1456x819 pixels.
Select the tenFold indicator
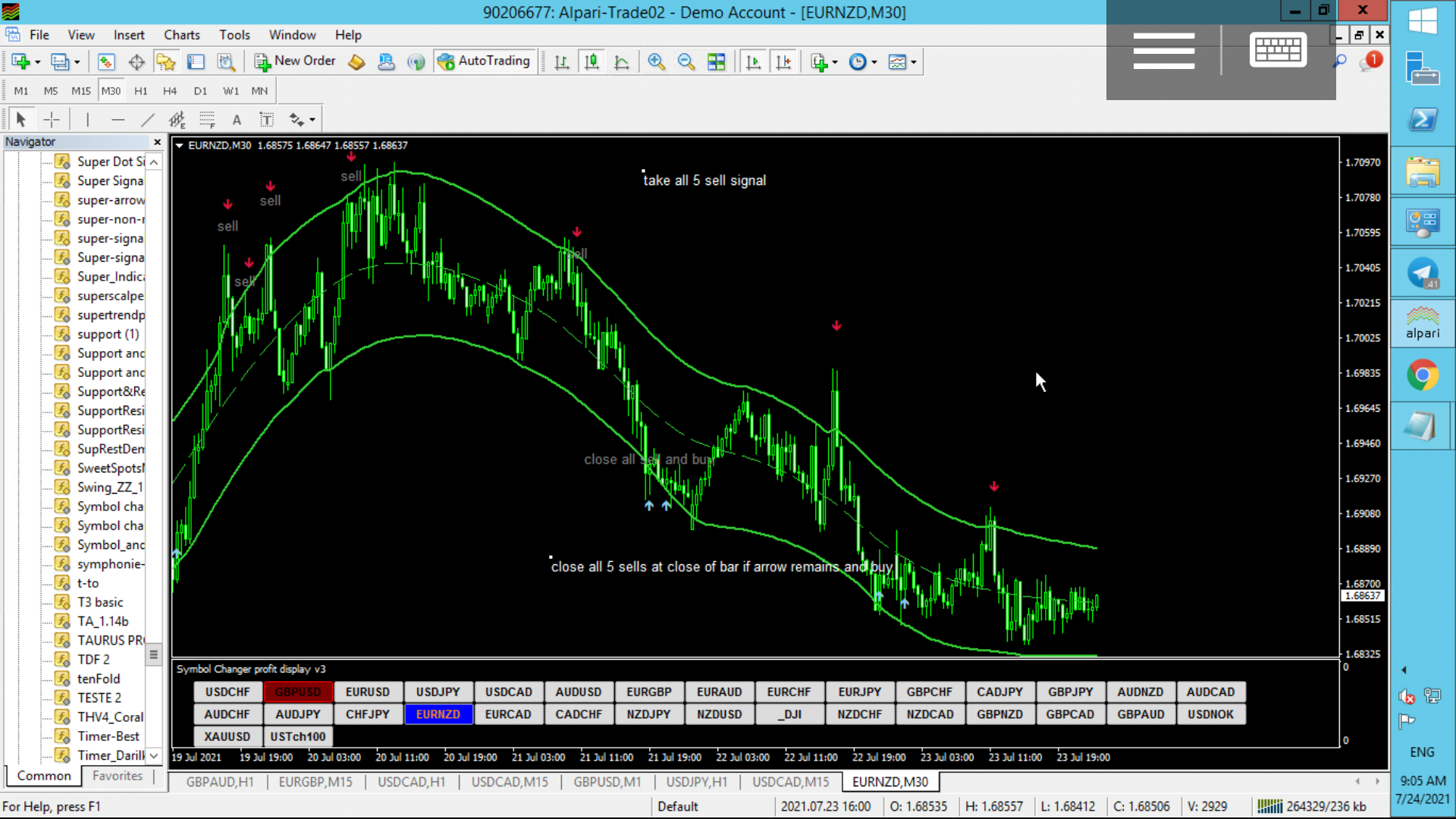(99, 679)
